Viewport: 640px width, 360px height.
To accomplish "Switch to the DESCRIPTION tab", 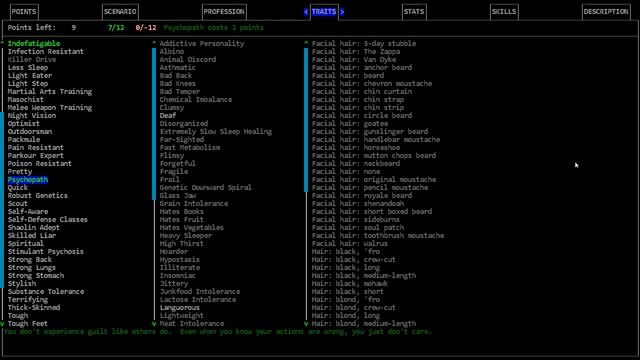I will [x=606, y=11].
